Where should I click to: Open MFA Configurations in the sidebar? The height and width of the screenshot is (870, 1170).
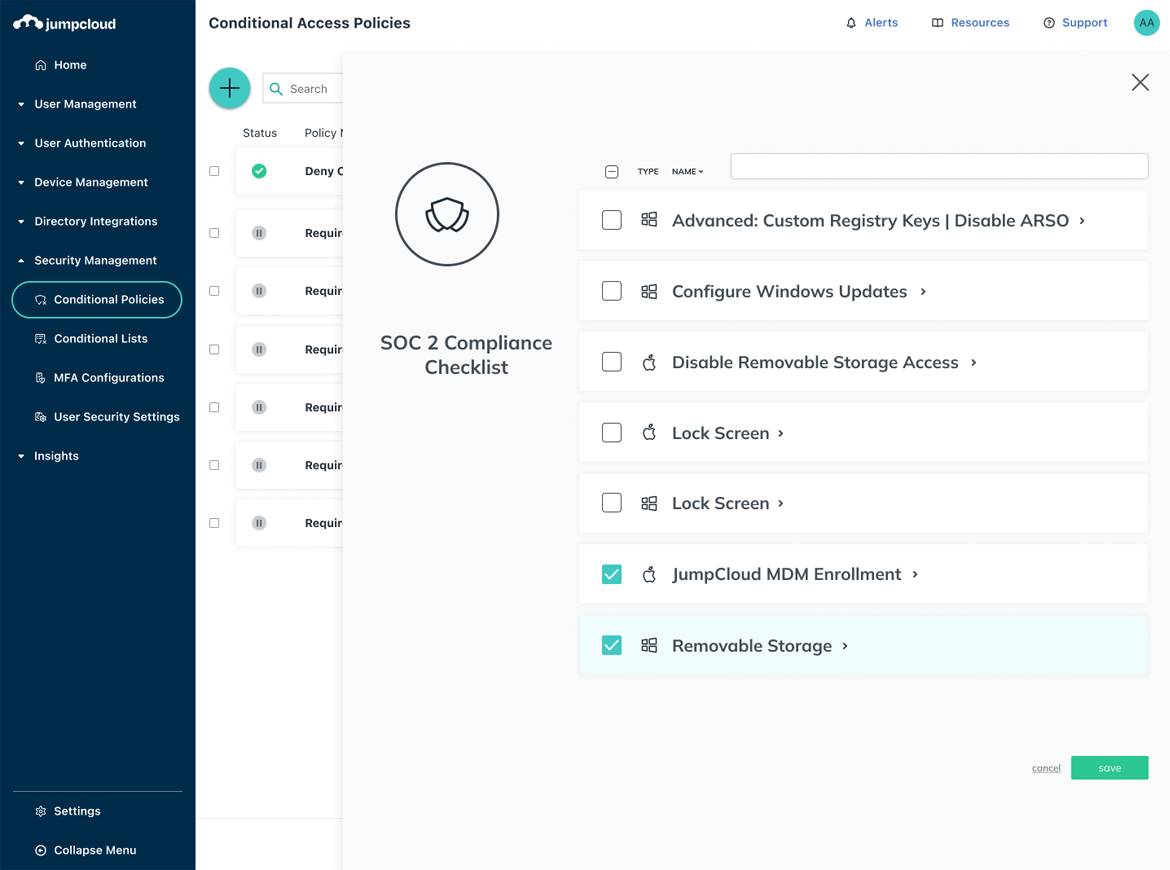pyautogui.click(x=109, y=378)
